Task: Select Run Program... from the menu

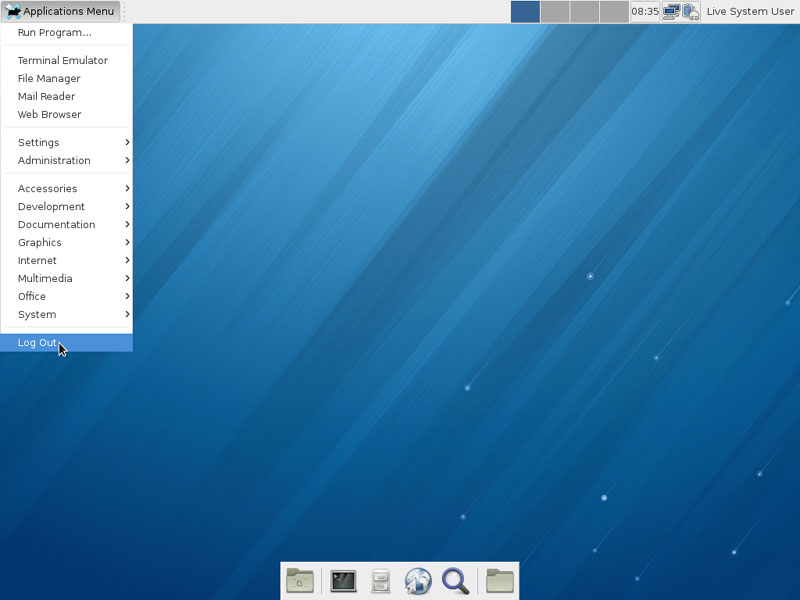Action: [x=67, y=33]
